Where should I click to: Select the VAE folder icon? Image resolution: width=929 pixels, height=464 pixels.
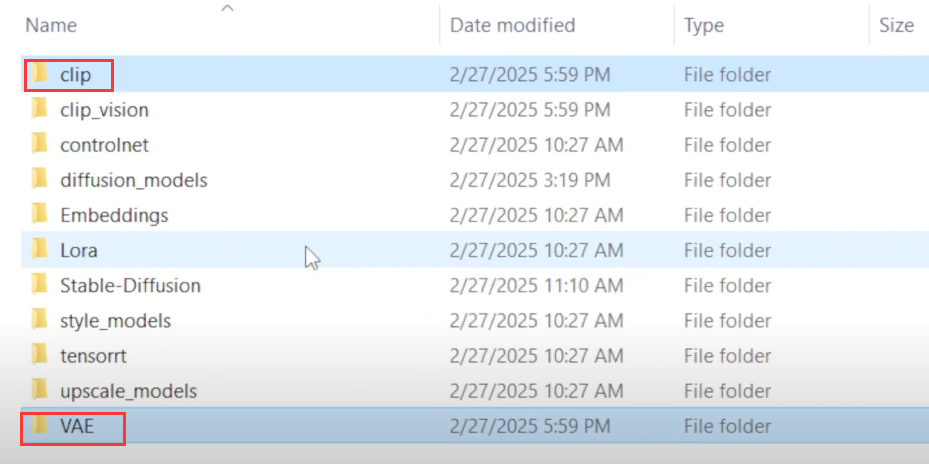[x=39, y=425]
